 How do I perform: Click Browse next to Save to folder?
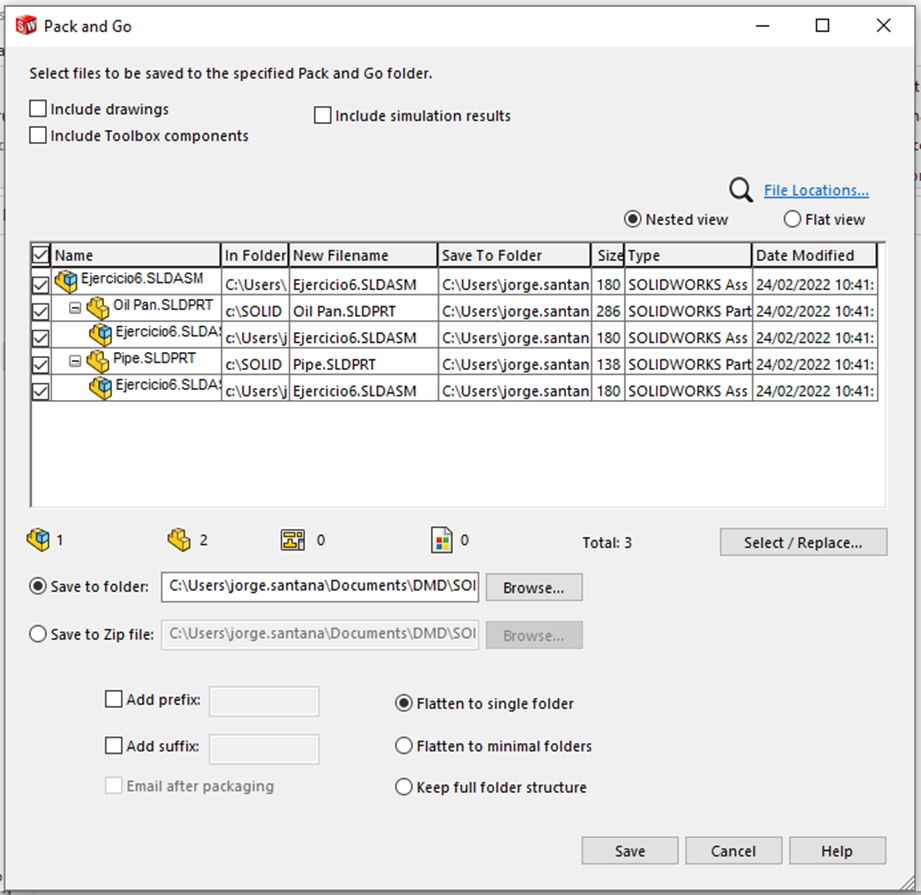click(534, 587)
